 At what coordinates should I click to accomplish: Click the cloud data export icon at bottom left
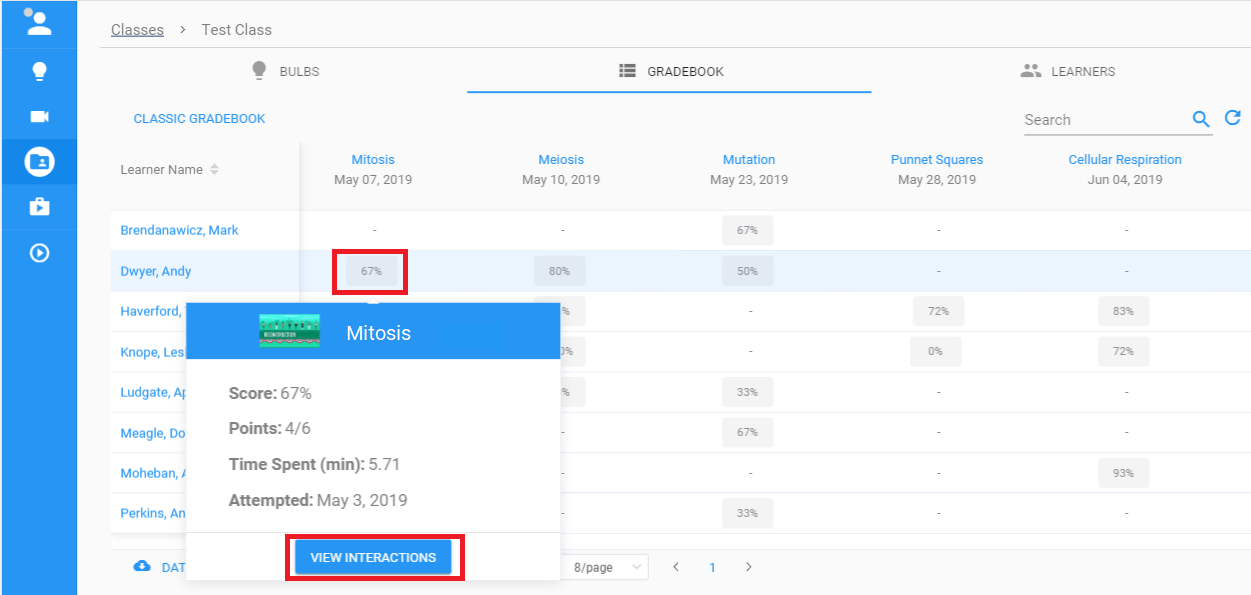click(141, 566)
